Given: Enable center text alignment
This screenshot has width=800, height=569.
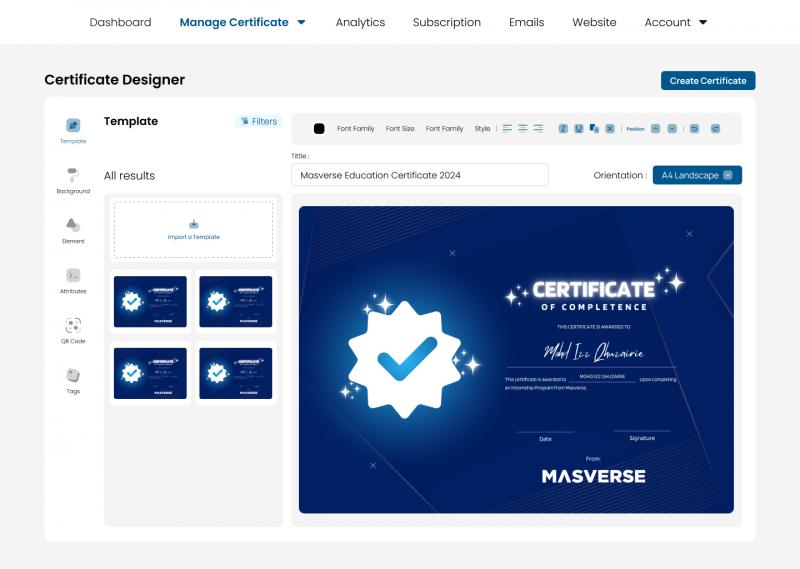Looking at the screenshot, I should (522, 129).
